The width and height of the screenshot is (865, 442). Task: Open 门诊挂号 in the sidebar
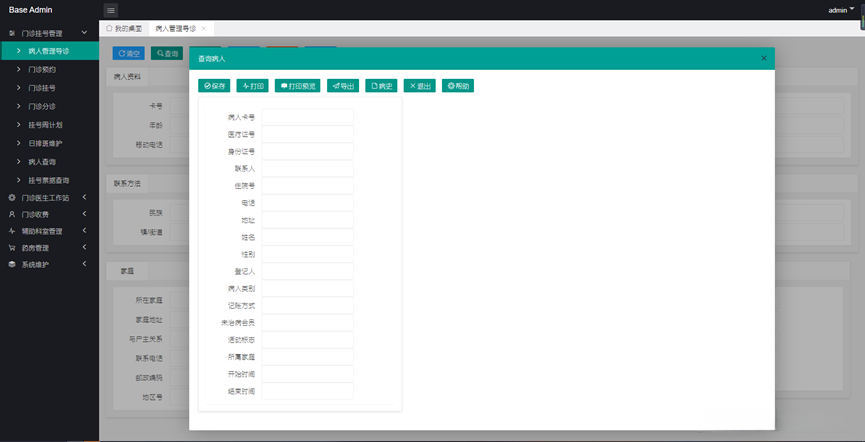(x=50, y=88)
